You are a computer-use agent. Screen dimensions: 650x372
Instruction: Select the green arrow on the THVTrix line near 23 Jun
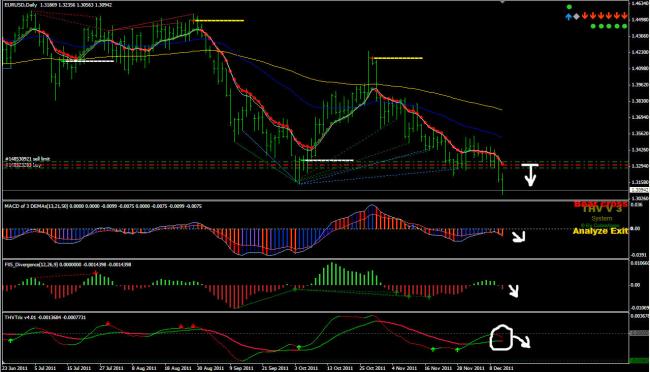click(10, 340)
